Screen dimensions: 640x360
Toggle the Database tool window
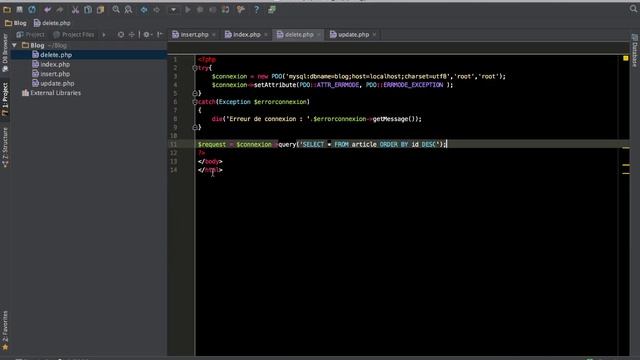pos(635,51)
